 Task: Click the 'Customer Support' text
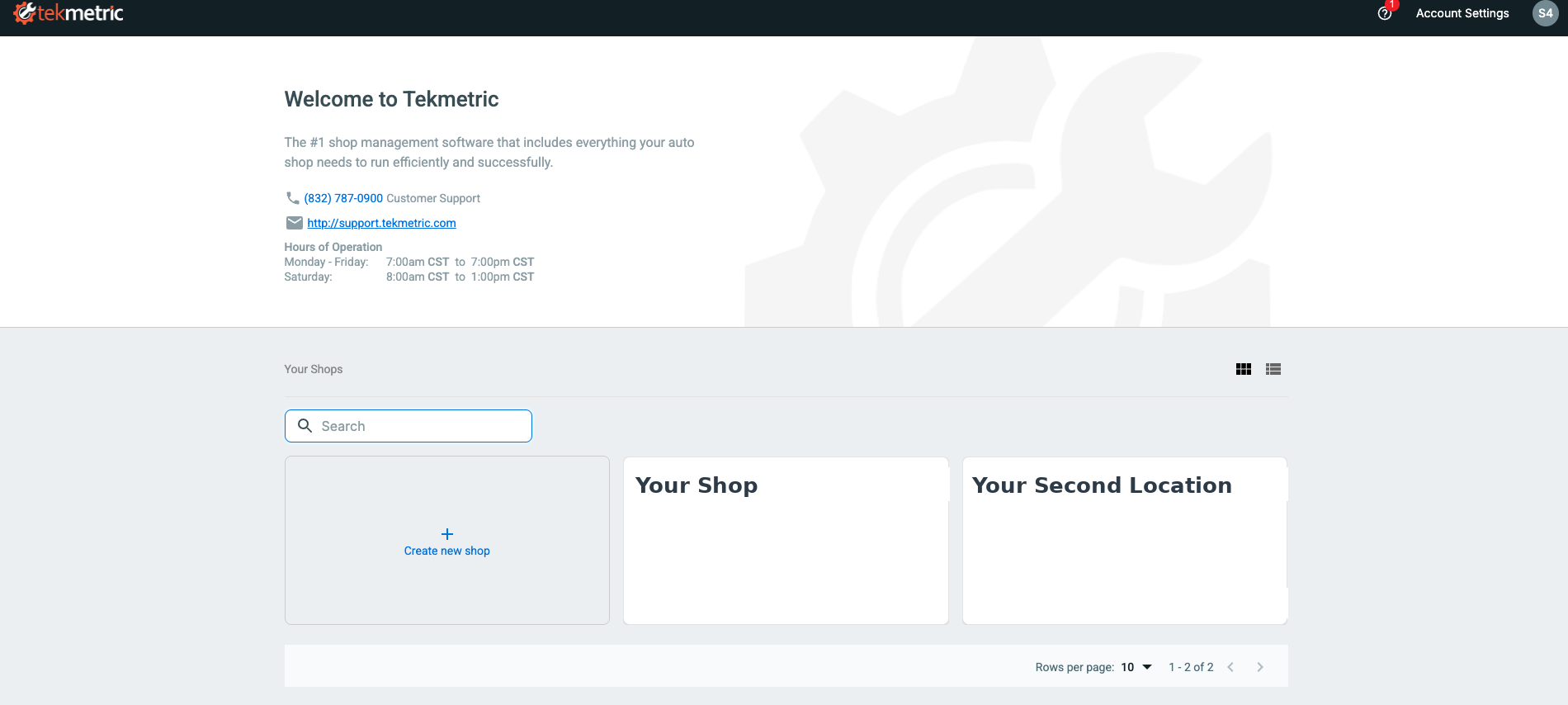(433, 198)
